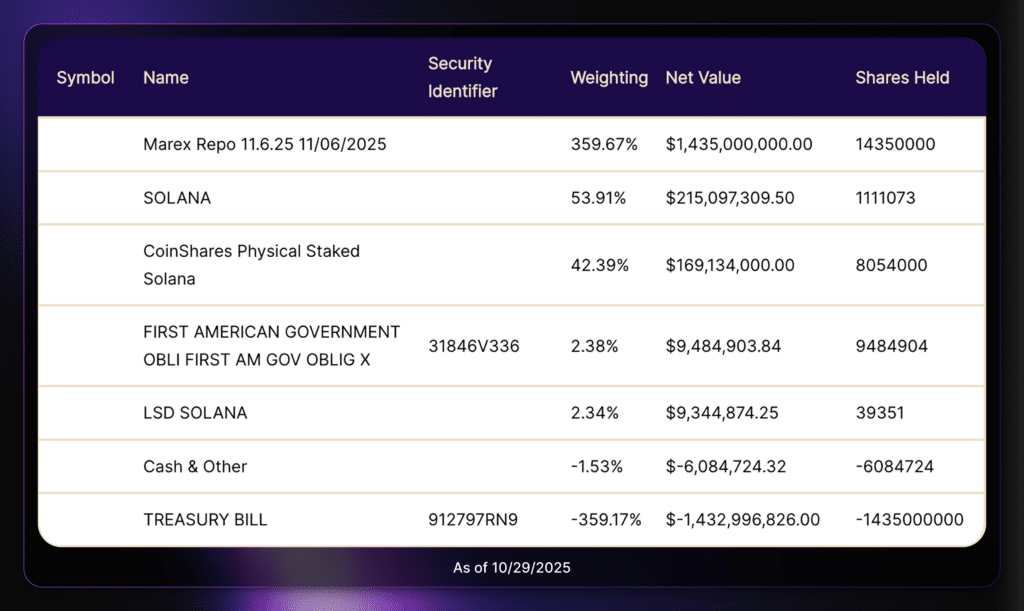Click the Symbol column header
Screen dimensions: 1024x611
pyautogui.click(x=85, y=77)
